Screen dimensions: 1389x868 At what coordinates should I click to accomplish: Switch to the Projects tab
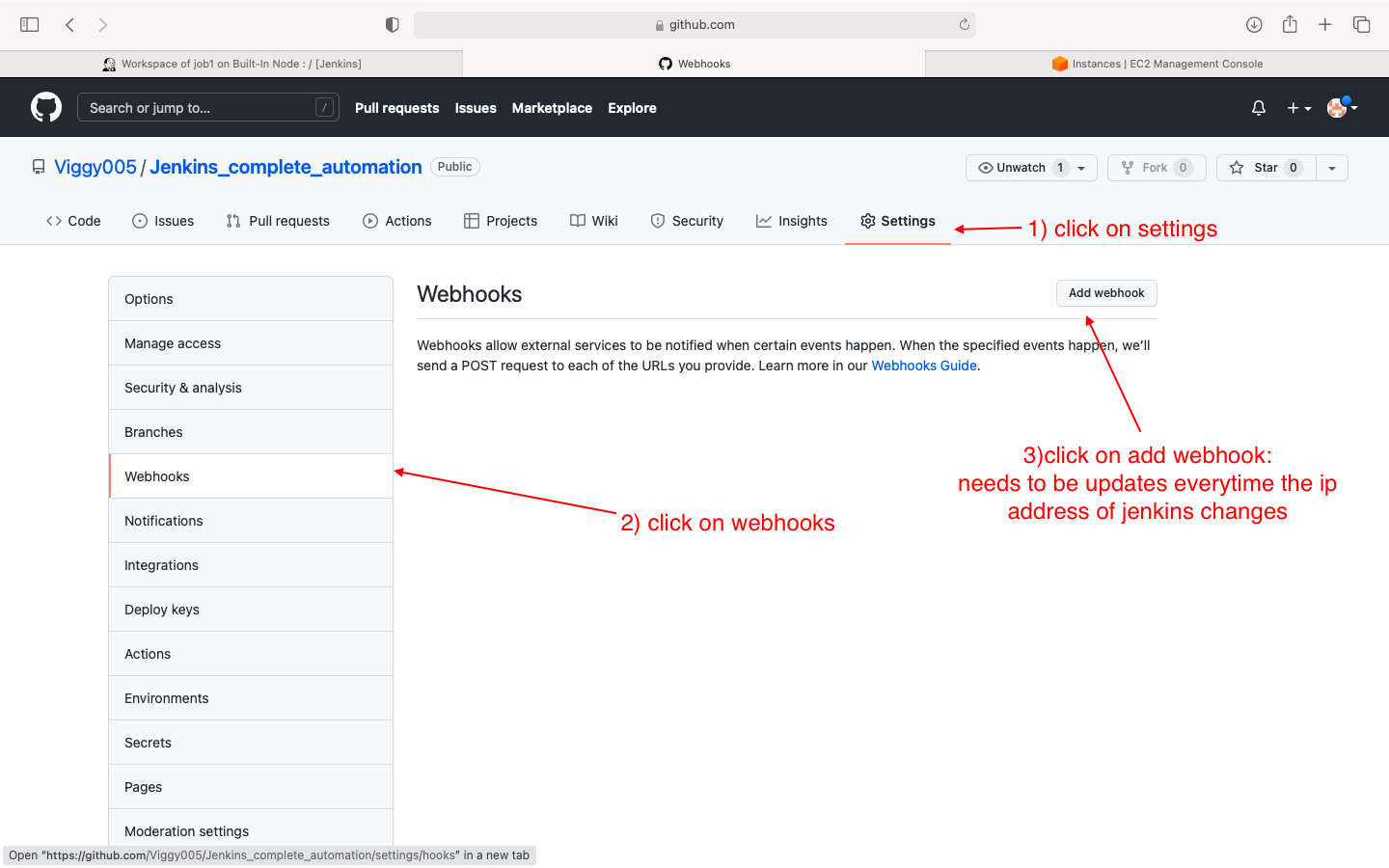tap(501, 221)
